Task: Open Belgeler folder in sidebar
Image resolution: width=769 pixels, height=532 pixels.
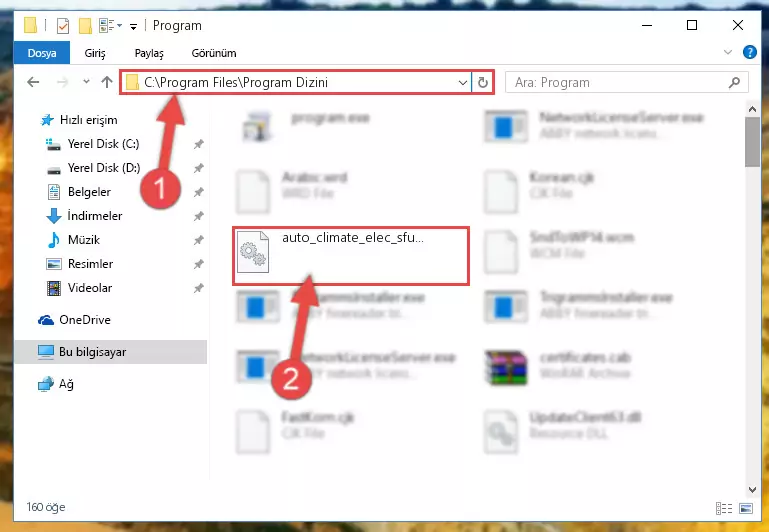Action: [89, 192]
